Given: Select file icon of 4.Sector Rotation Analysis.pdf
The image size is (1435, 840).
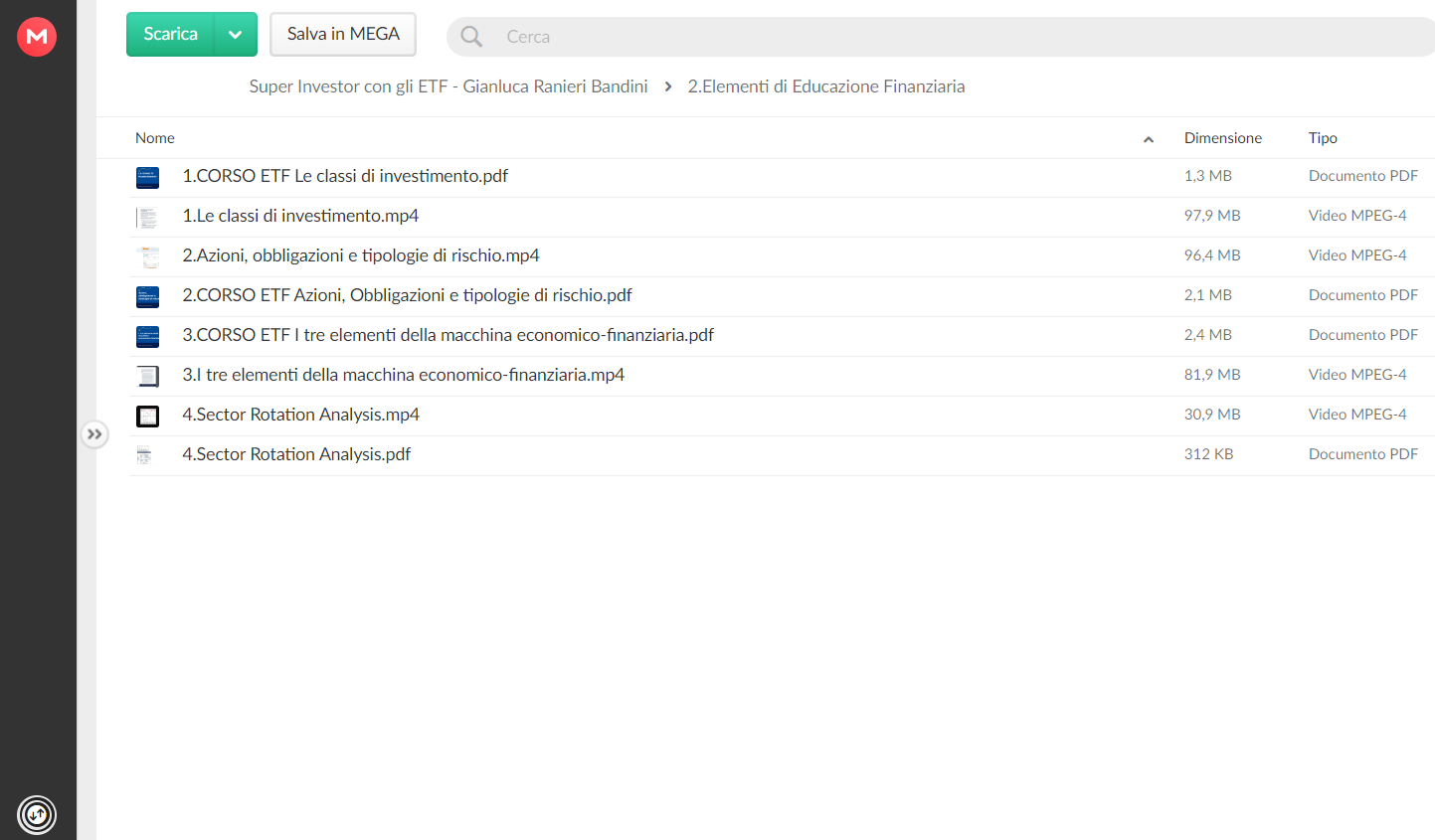Looking at the screenshot, I should (144, 456).
